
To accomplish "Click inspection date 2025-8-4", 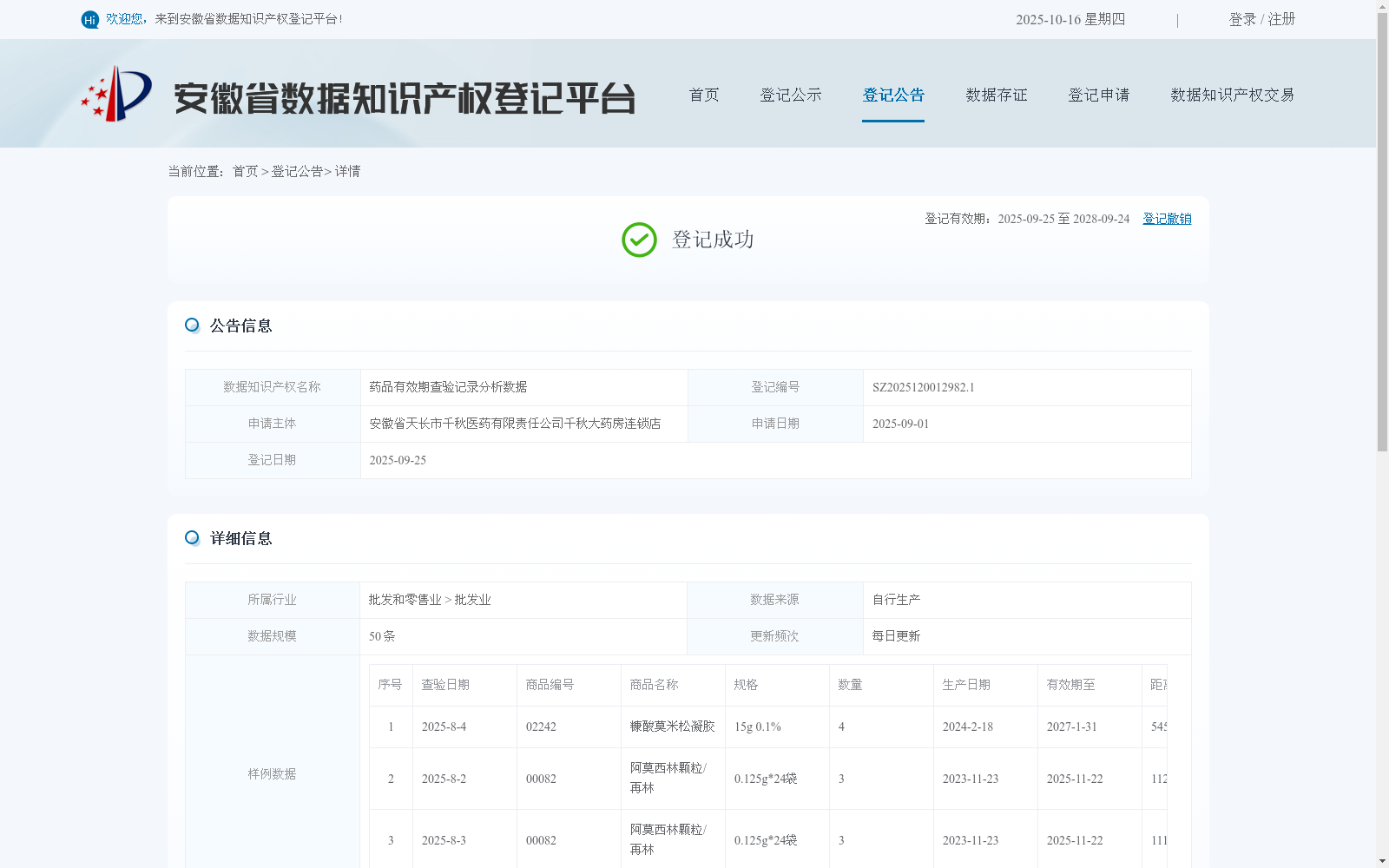I will [444, 727].
